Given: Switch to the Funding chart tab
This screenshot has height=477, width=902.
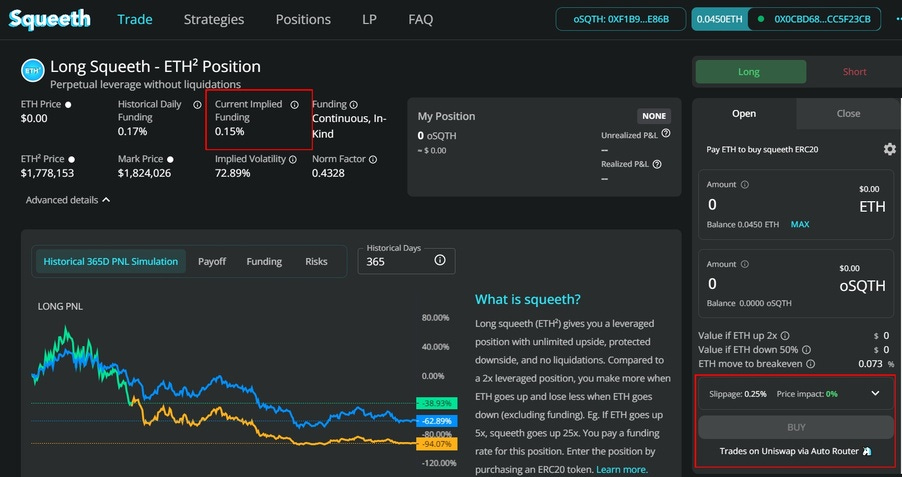Looking at the screenshot, I should (264, 261).
